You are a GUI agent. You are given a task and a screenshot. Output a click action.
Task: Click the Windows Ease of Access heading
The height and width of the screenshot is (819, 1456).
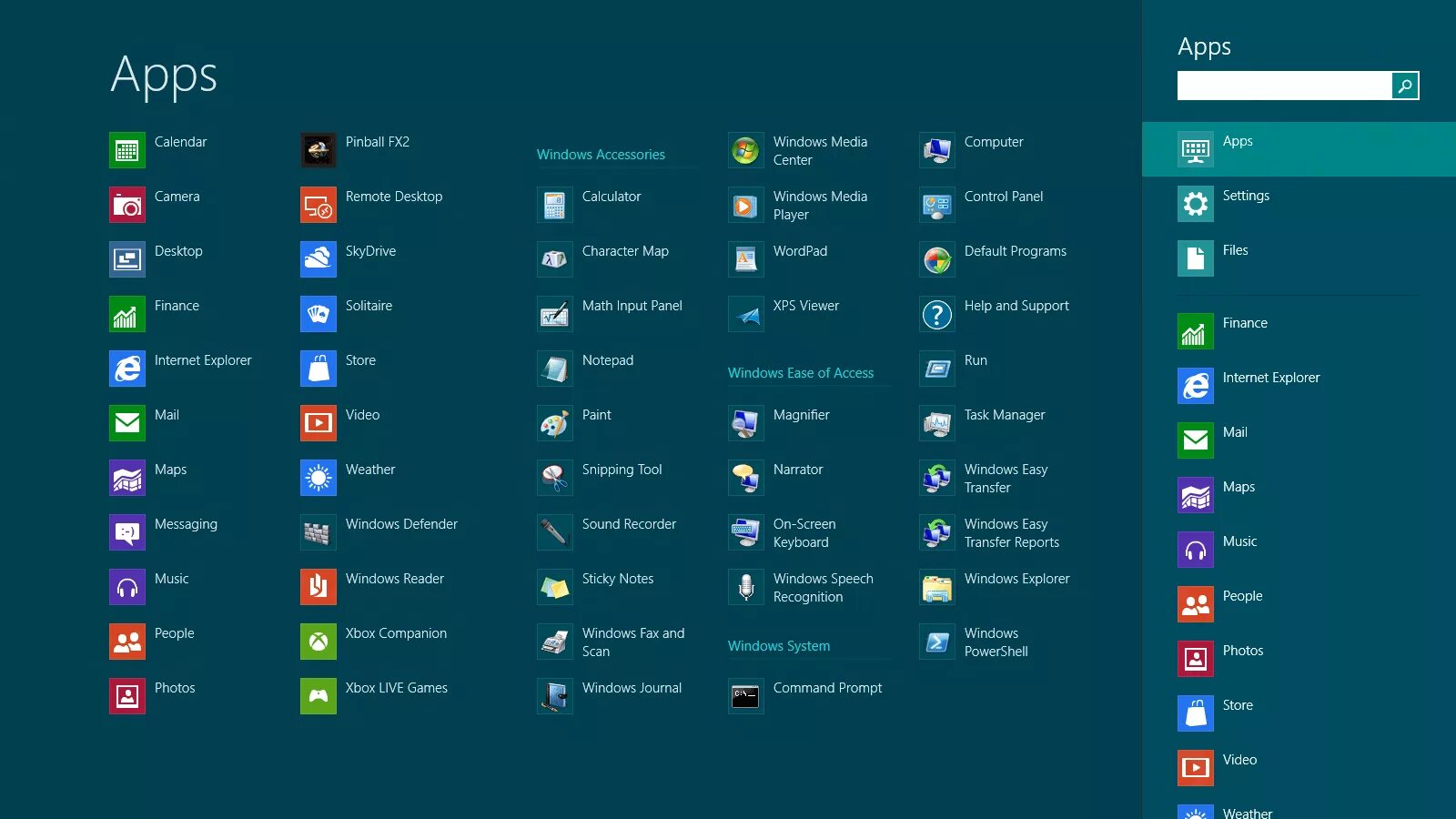(x=801, y=373)
